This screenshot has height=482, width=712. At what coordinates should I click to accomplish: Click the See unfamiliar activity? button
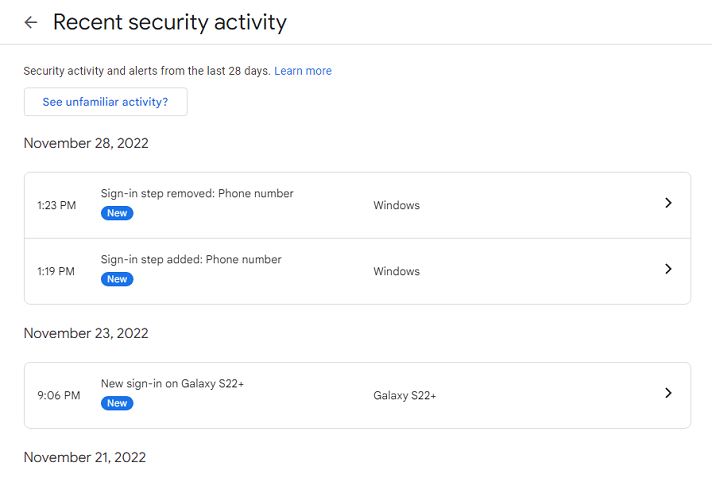click(105, 102)
